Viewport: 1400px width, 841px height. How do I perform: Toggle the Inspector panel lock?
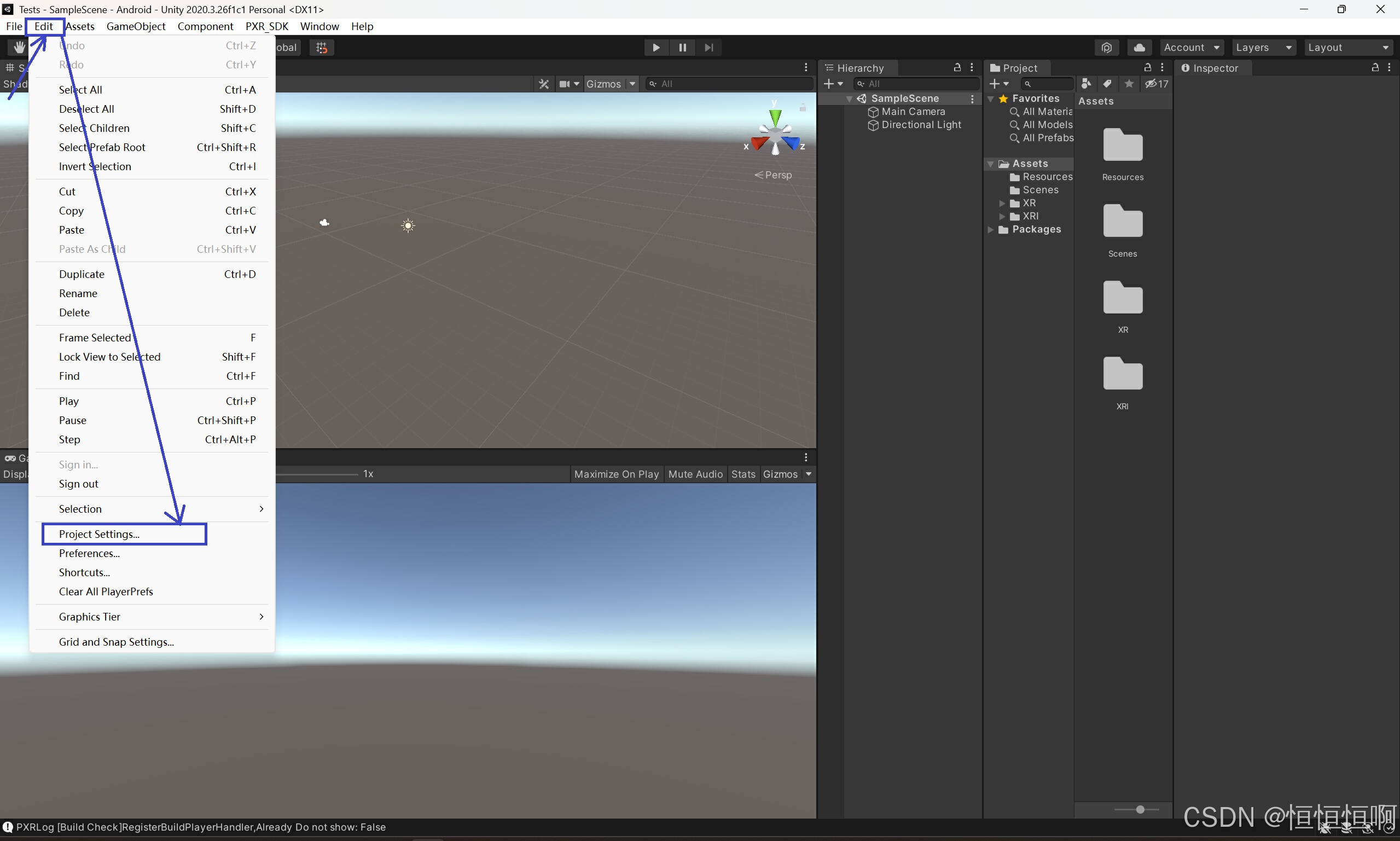click(x=1374, y=67)
